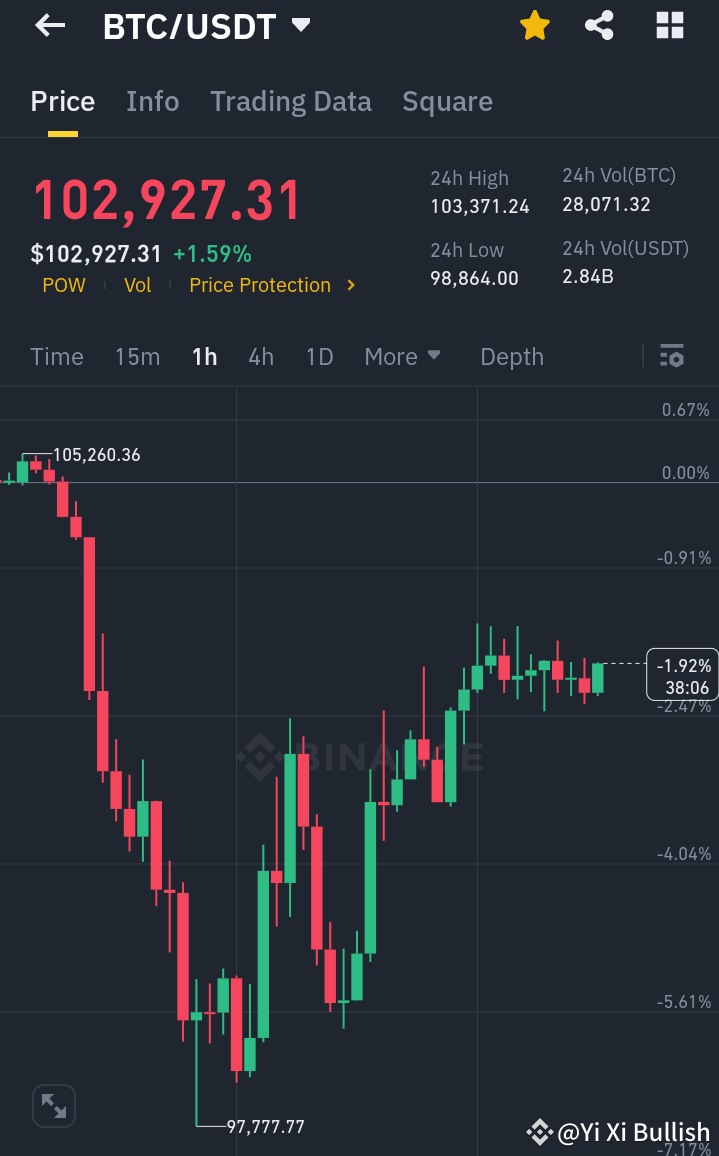The height and width of the screenshot is (1156, 719).
Task: Open chart settings icon beside Depth
Action: pos(672,356)
